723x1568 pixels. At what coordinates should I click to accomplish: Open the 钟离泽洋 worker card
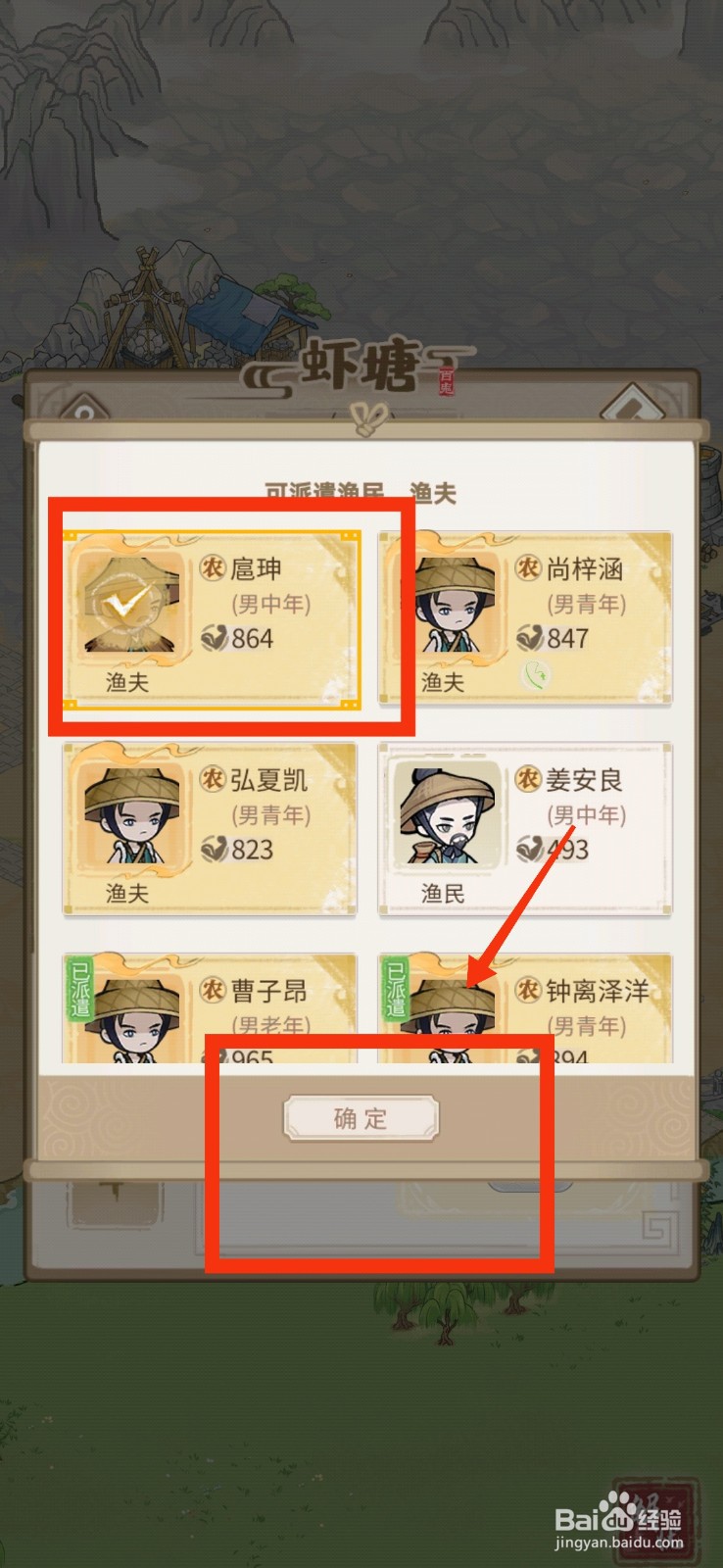pyautogui.click(x=525, y=1008)
